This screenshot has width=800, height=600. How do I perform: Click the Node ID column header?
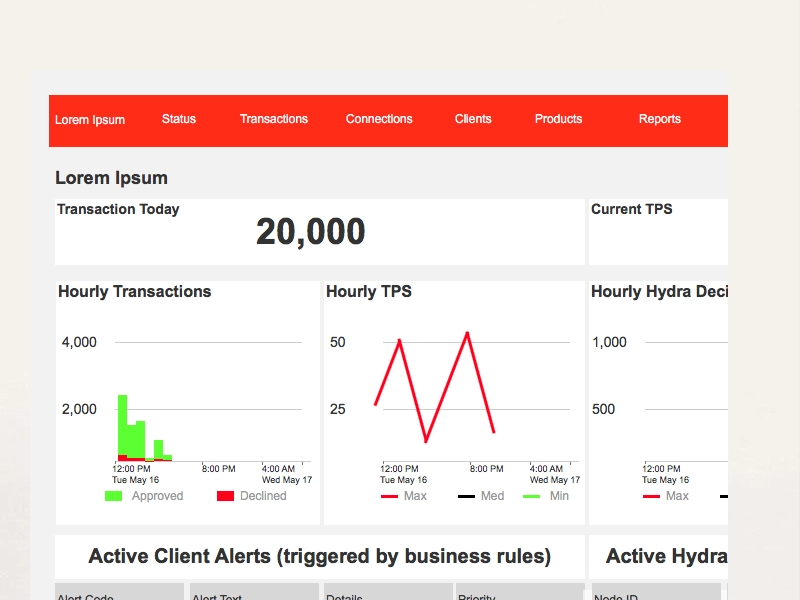click(x=656, y=592)
